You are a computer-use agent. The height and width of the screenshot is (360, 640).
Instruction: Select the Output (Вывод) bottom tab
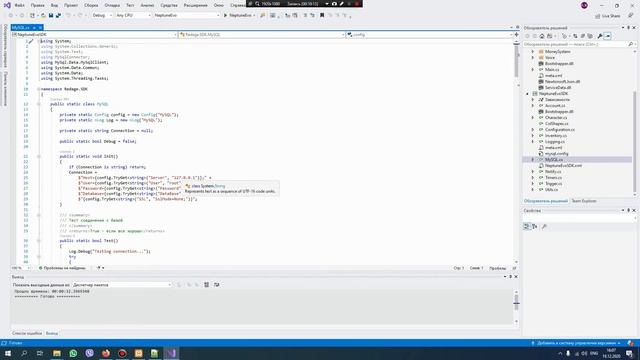coord(52,333)
